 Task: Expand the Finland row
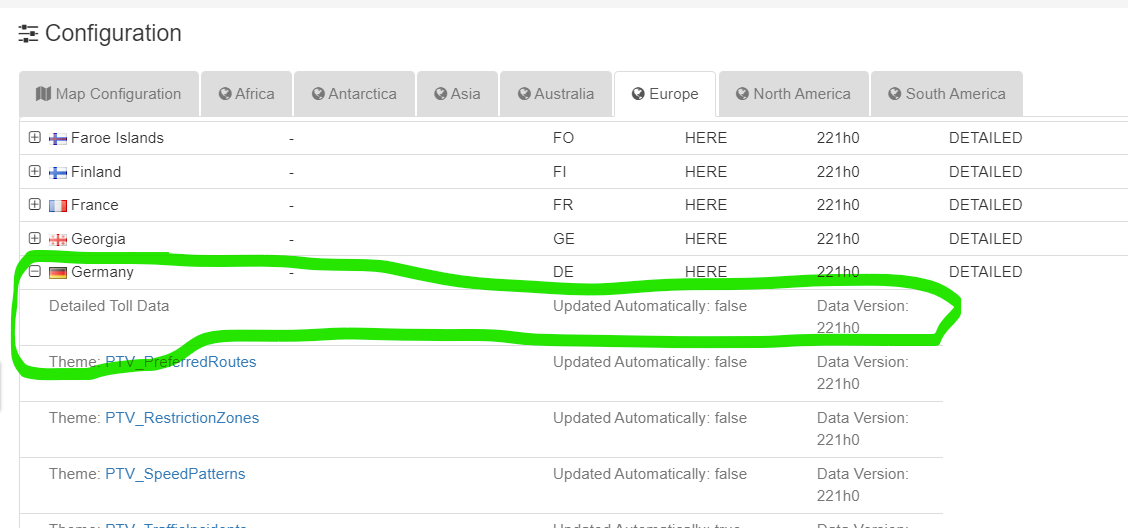35,172
